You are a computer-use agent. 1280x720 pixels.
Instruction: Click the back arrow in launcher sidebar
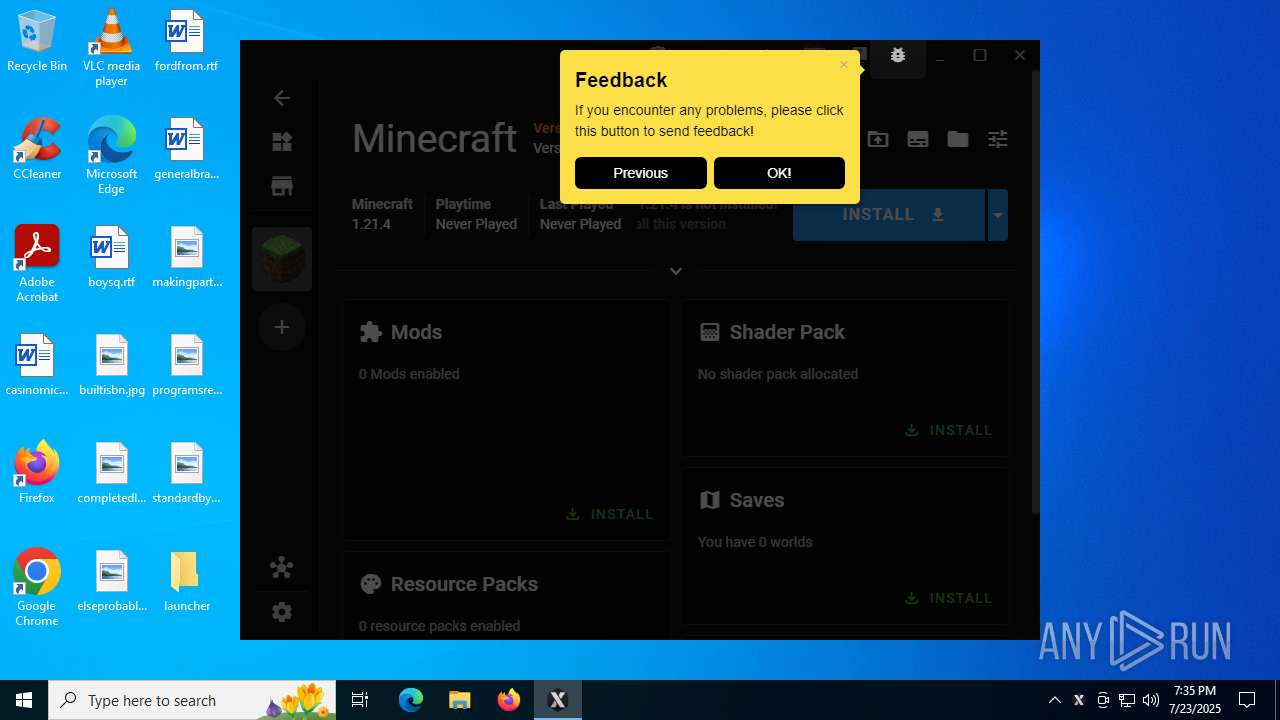pos(282,97)
